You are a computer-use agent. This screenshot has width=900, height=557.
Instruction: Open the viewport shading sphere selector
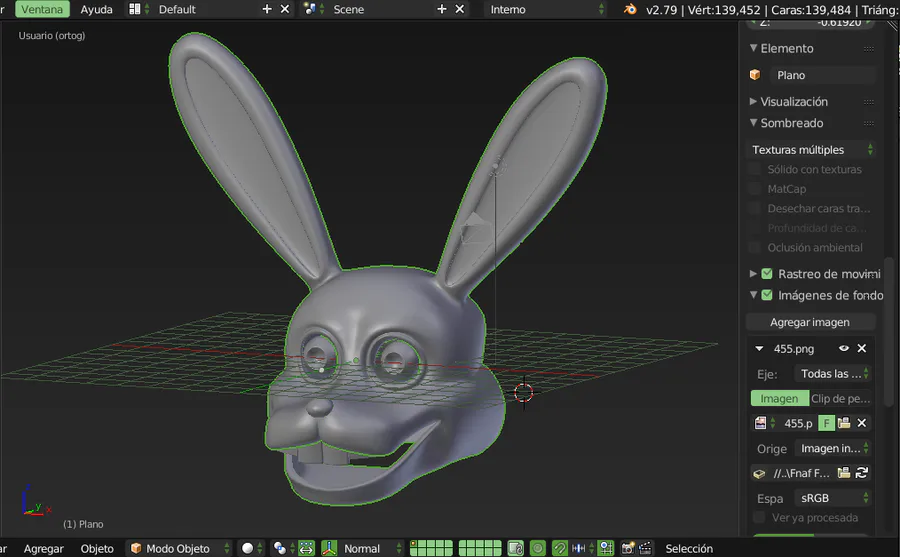pos(251,548)
